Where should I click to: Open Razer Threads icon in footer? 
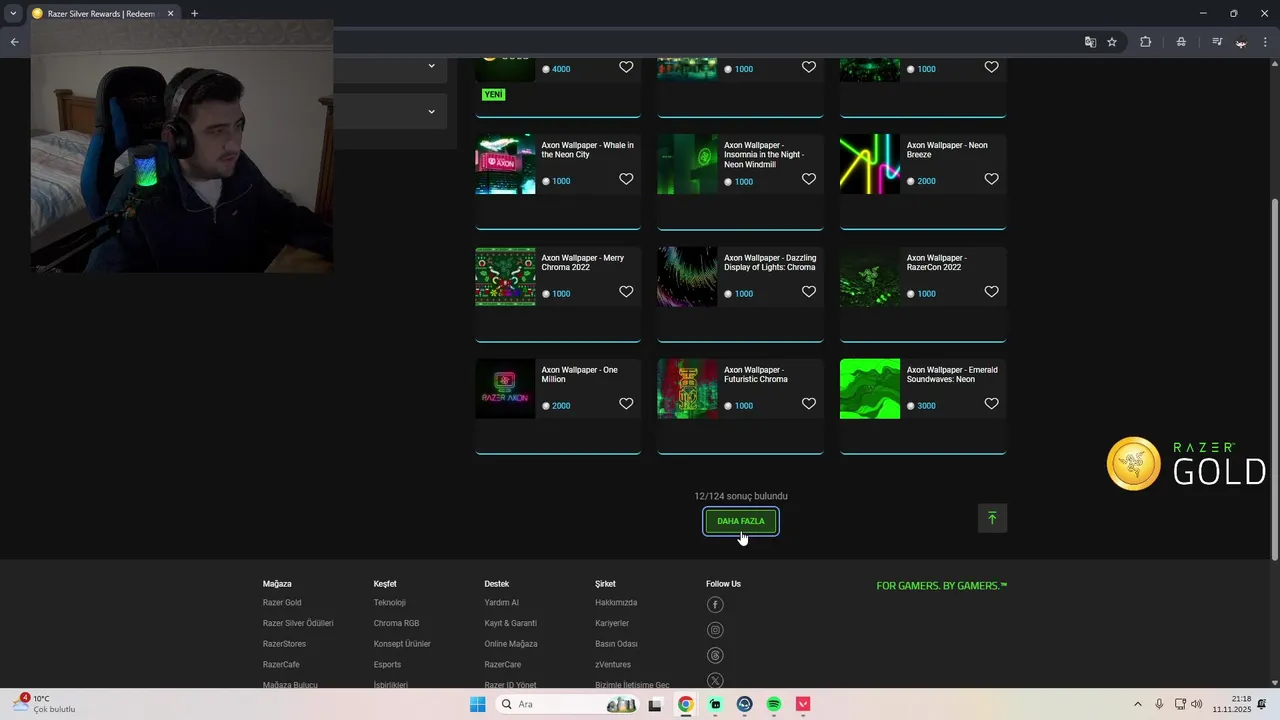pyautogui.click(x=715, y=656)
